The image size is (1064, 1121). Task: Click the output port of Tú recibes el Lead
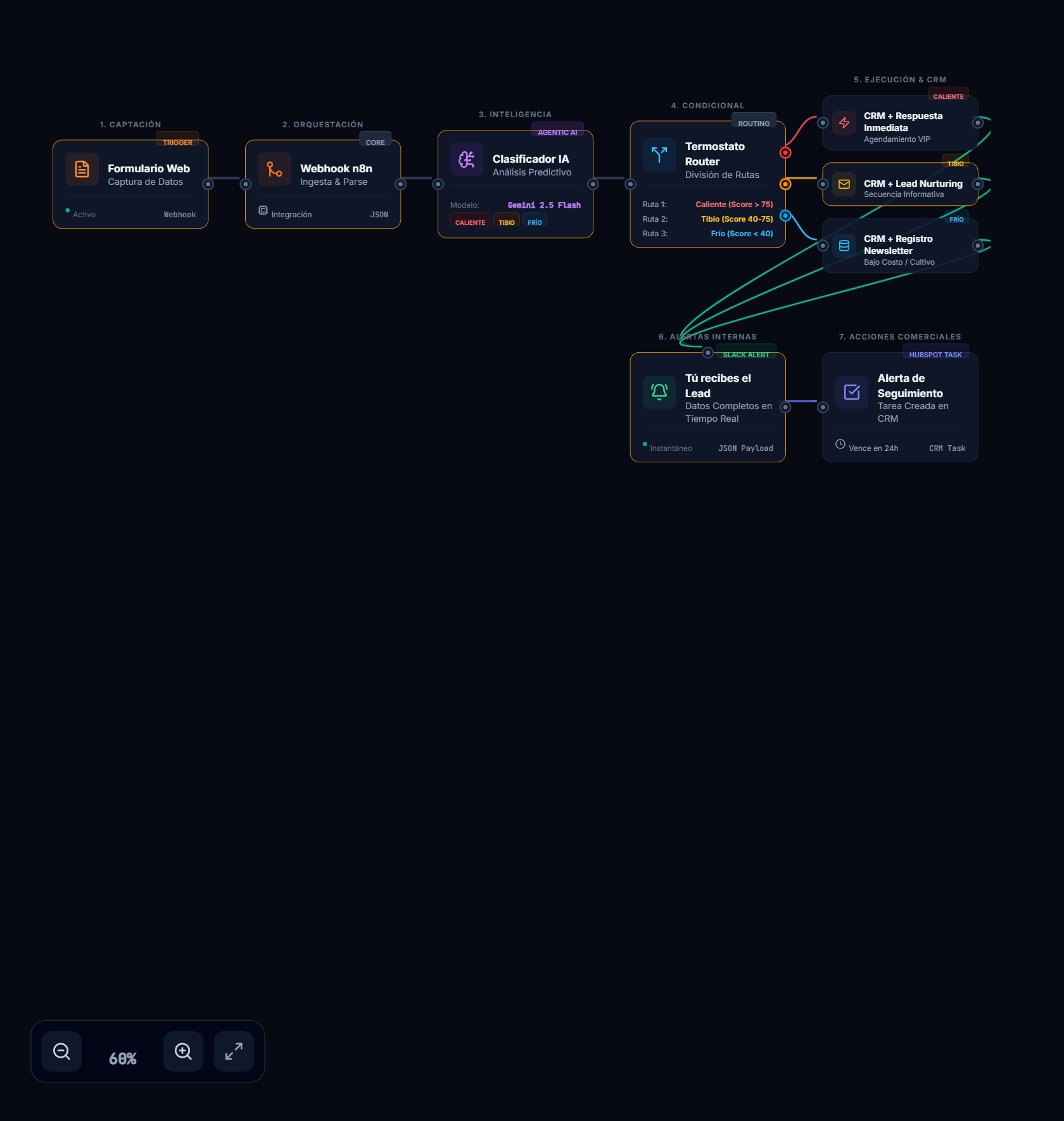(x=785, y=407)
